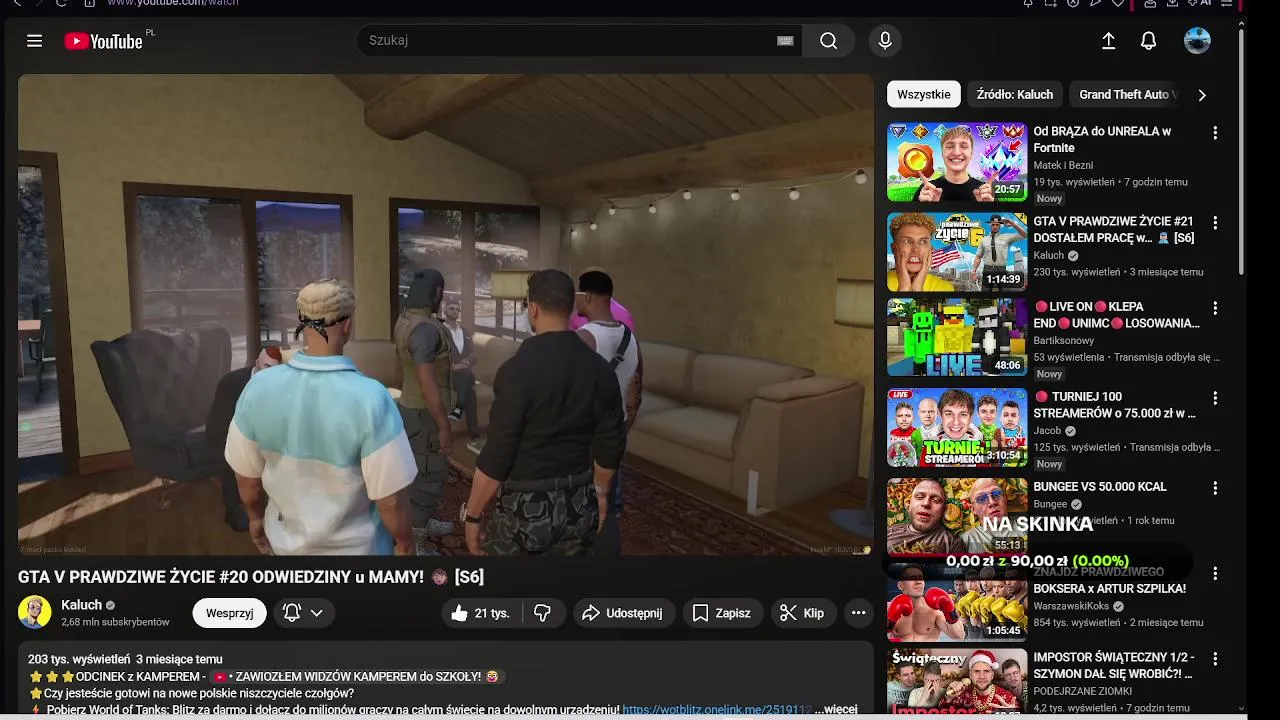
Task: Click TURNIEJ 100 STREAMERÓW title text
Action: click(1114, 405)
